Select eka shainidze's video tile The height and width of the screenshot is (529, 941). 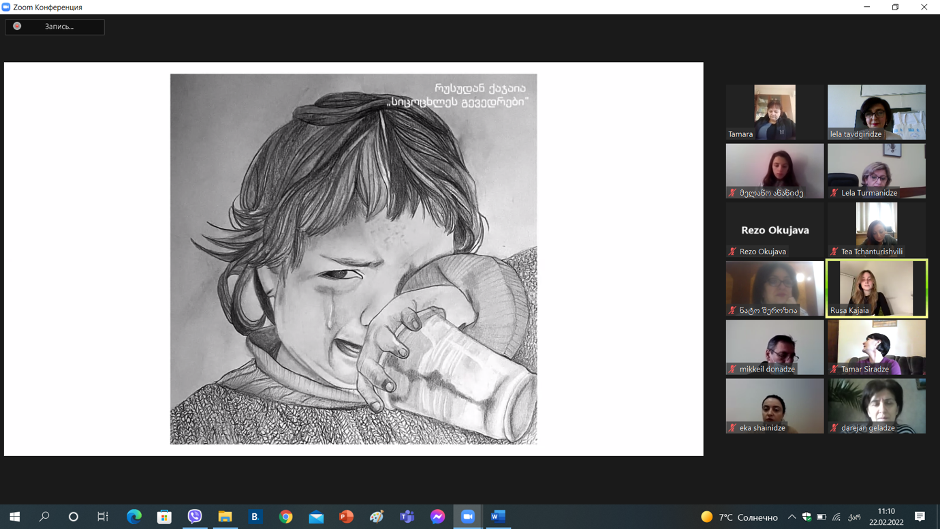coord(775,406)
